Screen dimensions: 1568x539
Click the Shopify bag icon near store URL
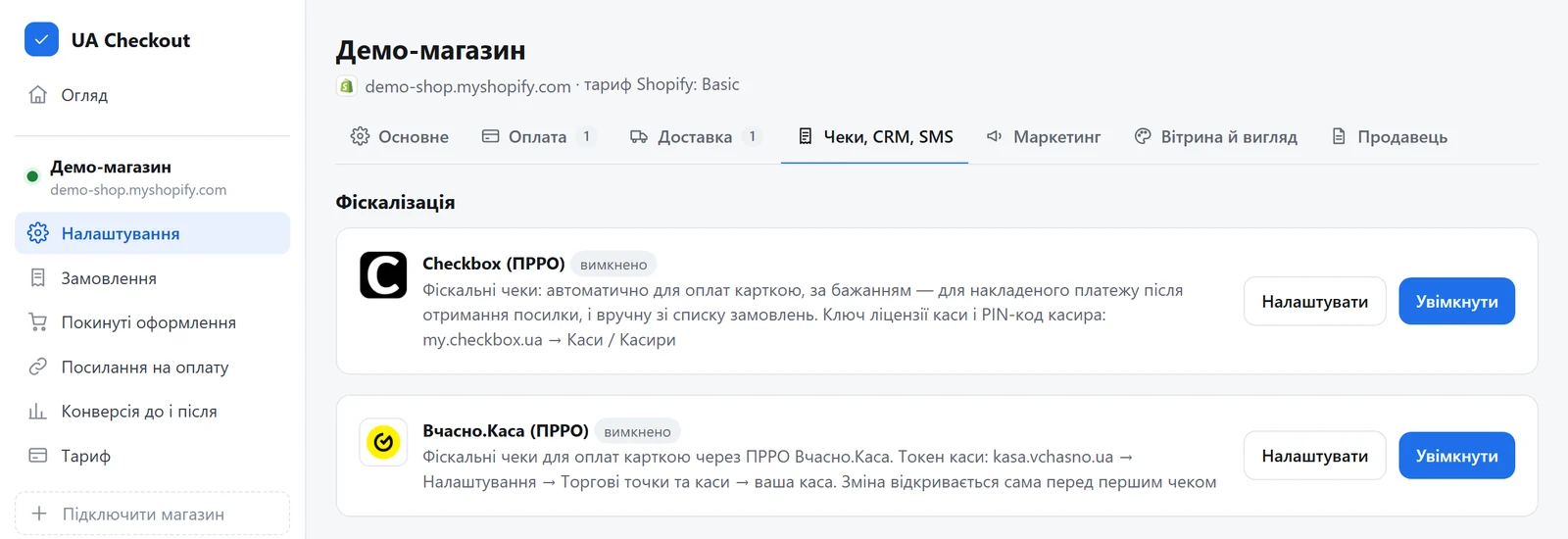(346, 86)
